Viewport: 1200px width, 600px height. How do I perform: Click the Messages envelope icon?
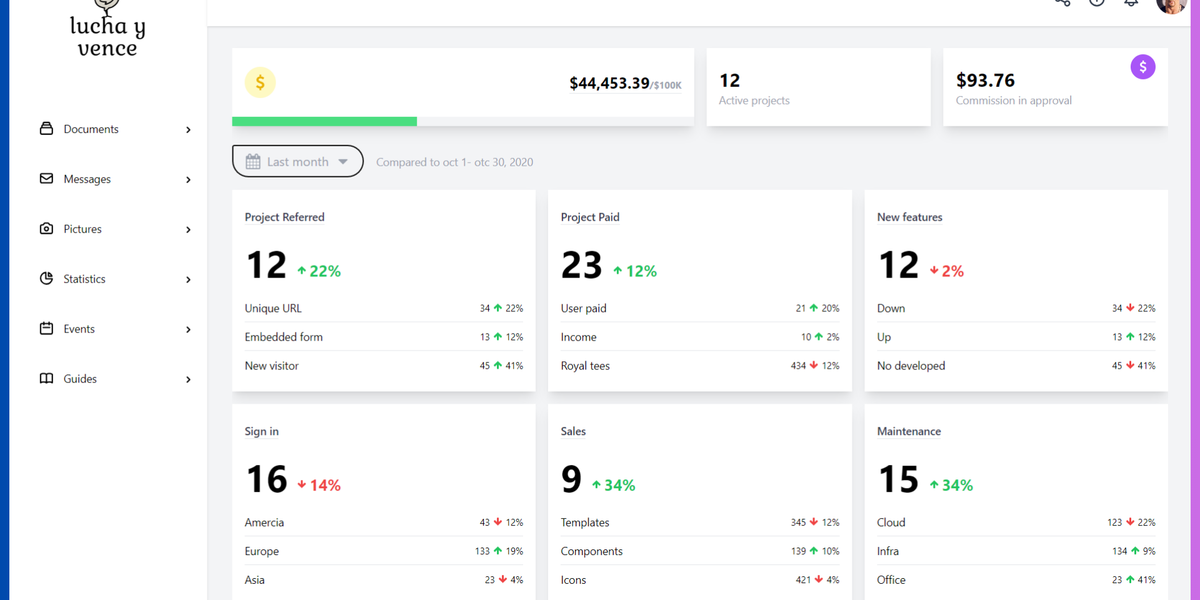click(46, 178)
